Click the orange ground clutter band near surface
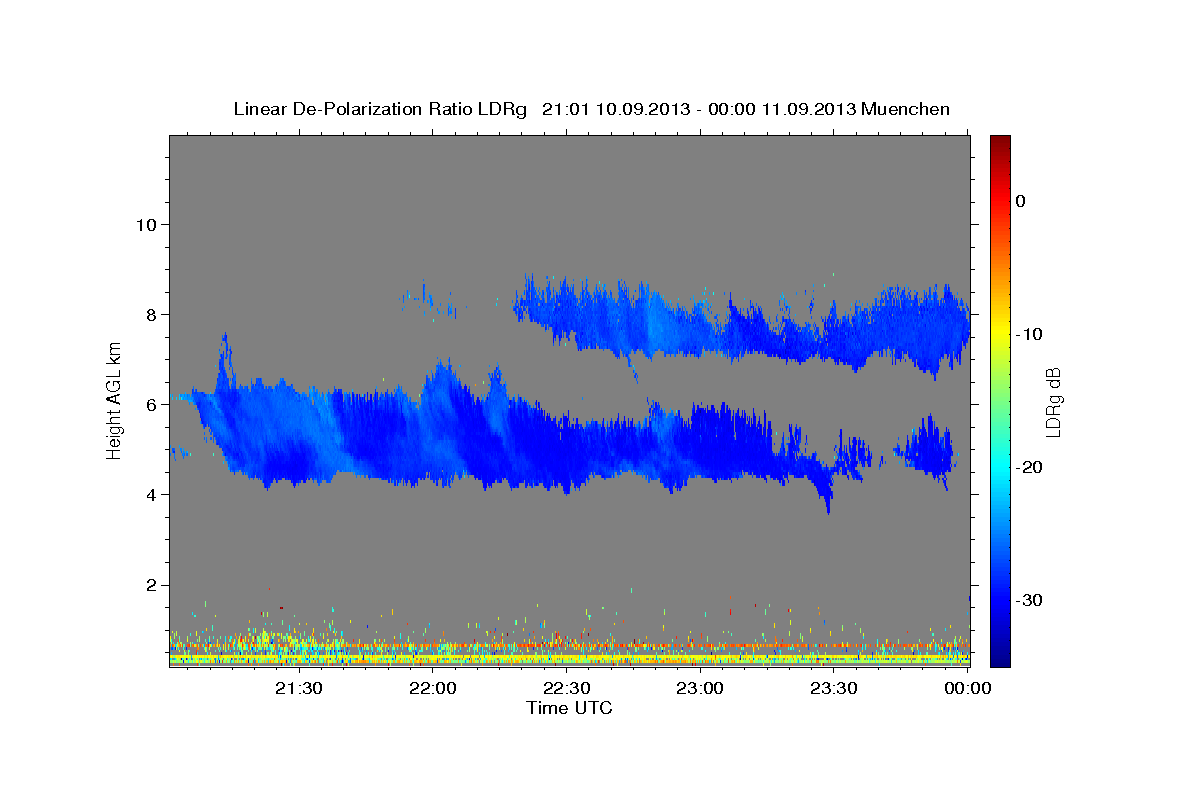Image resolution: width=1200 pixels, height=800 pixels. [570, 647]
